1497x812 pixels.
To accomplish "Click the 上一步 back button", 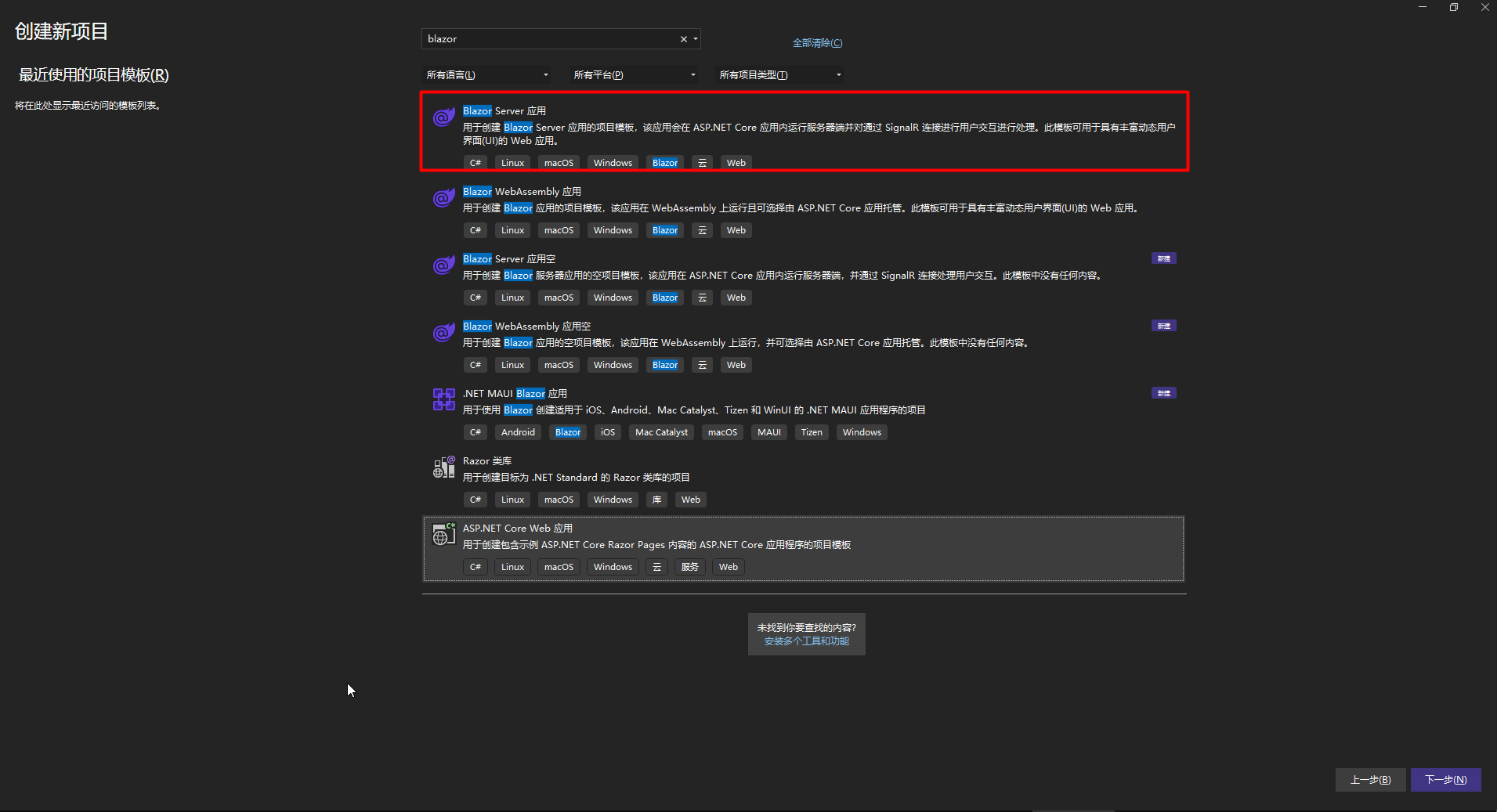I will click(1370, 780).
